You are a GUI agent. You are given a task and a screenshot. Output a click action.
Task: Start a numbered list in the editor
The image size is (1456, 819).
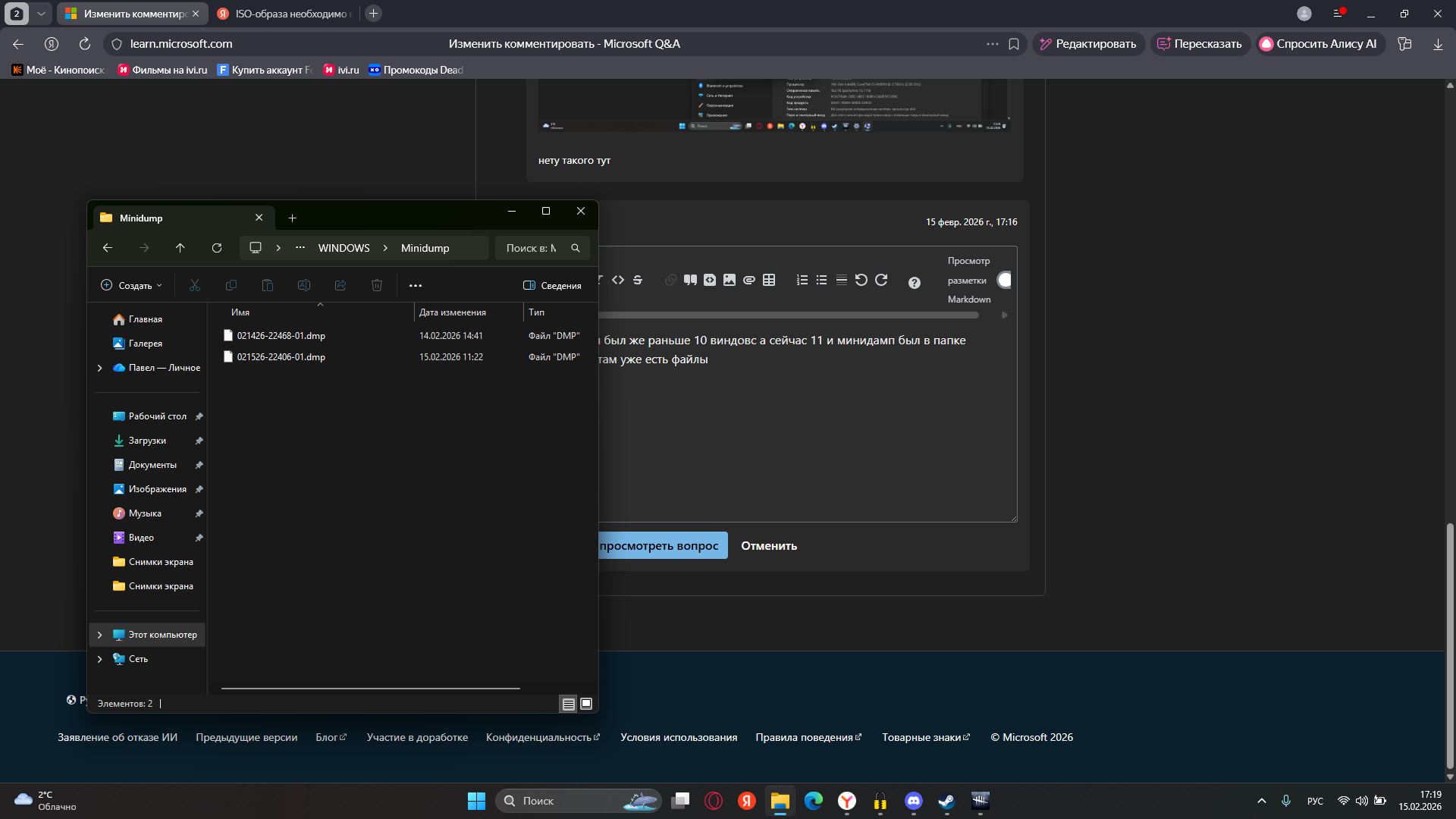(x=802, y=280)
